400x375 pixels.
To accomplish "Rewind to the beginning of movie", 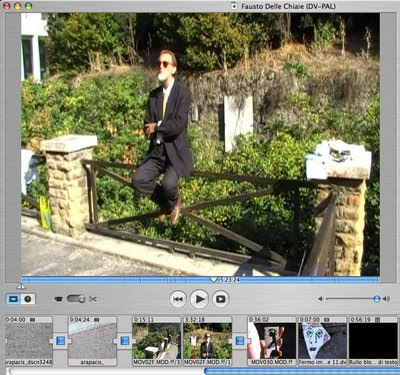I will click(178, 299).
